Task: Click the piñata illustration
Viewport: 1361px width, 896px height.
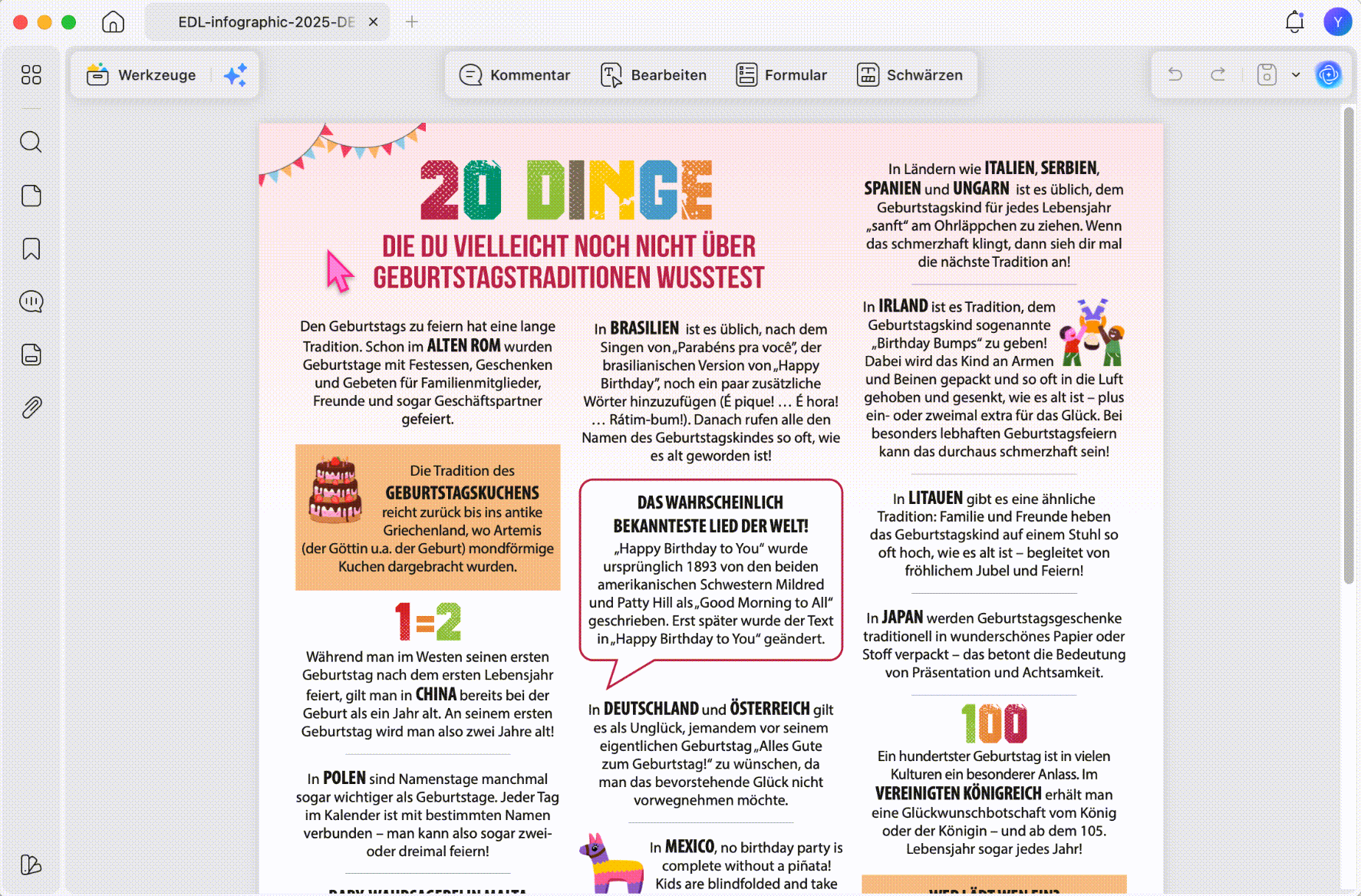Action: point(611,865)
